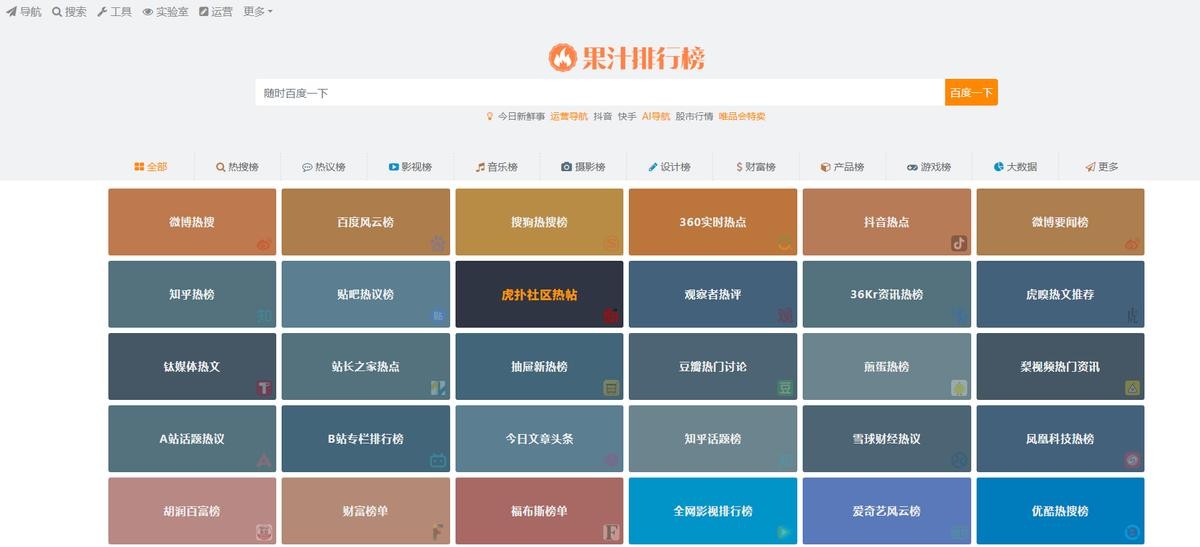The image size is (1200, 547).
Task: Click the TikTok icon on 抖音热点 card
Action: 959,243
